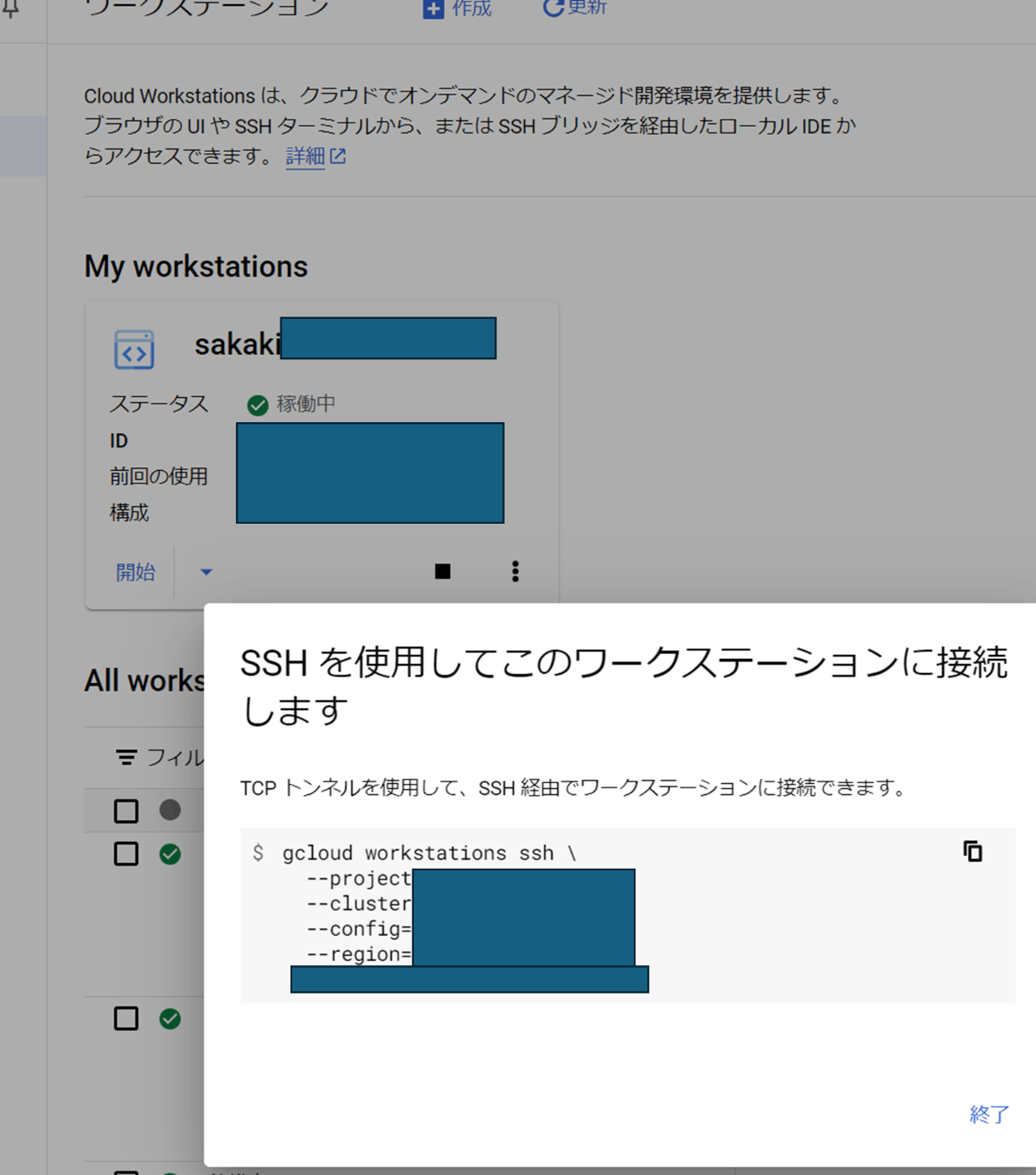Open the three-dot menu on the workstation card
The width and height of the screenshot is (1036, 1175).
[x=515, y=572]
